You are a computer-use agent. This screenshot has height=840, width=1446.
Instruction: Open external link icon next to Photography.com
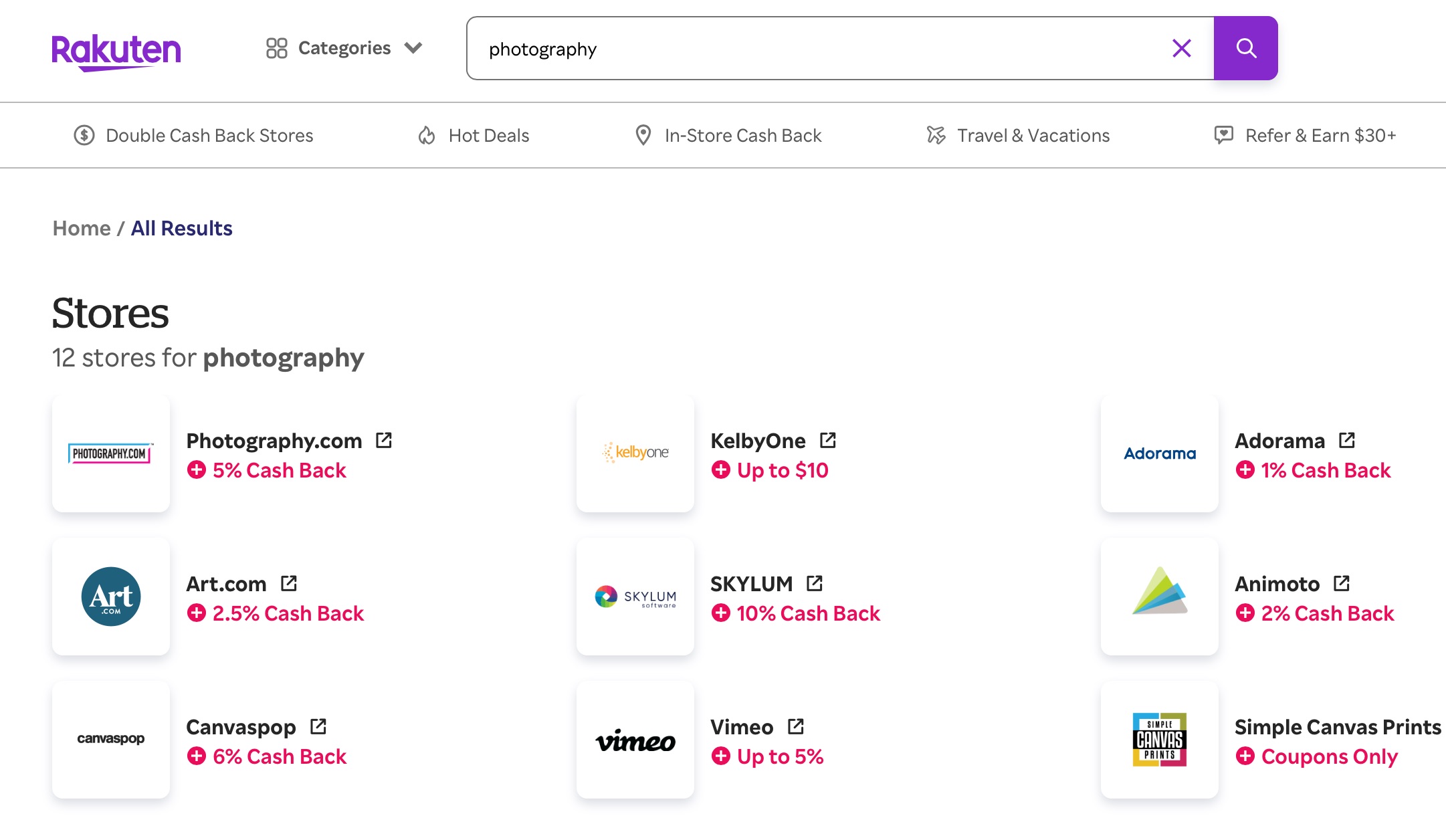tap(384, 440)
